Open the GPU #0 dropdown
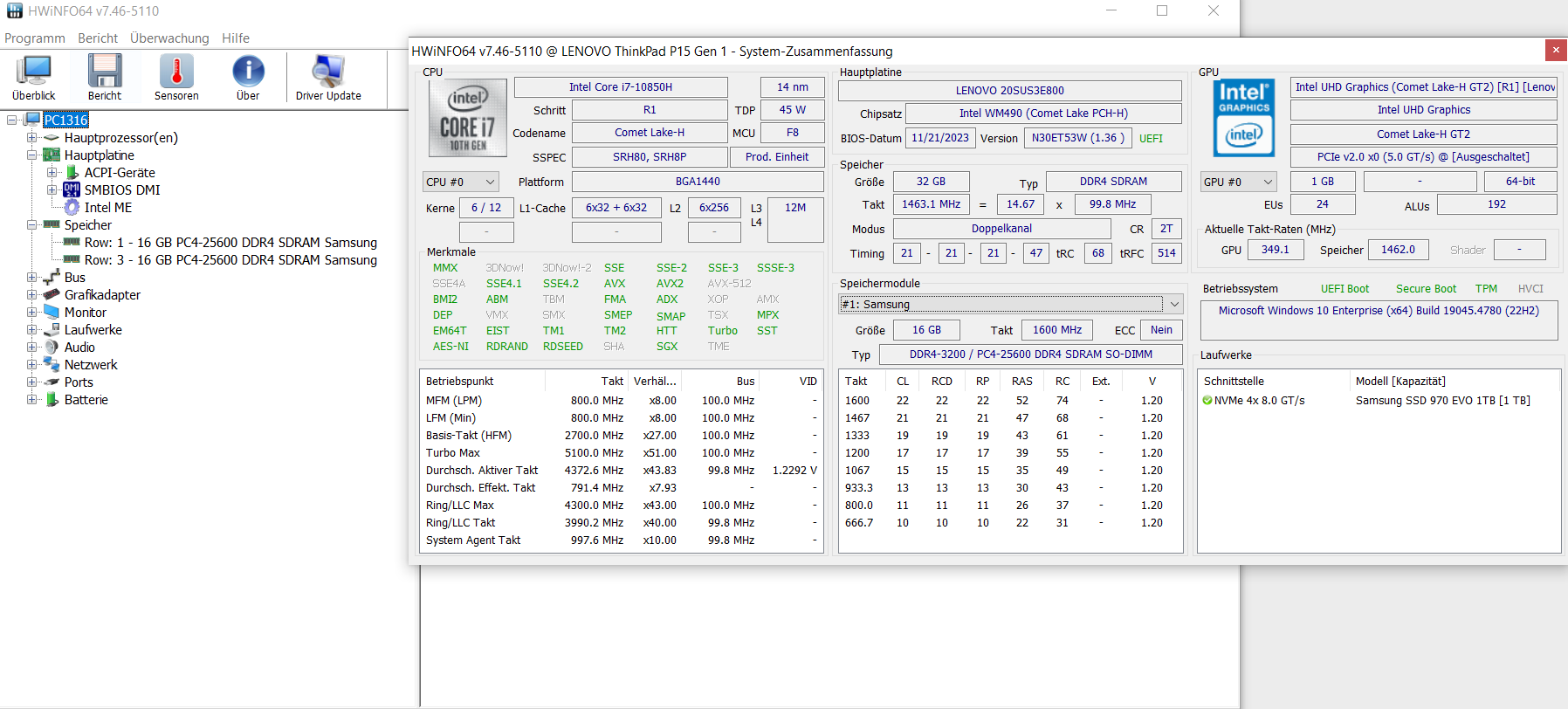 tap(1238, 182)
